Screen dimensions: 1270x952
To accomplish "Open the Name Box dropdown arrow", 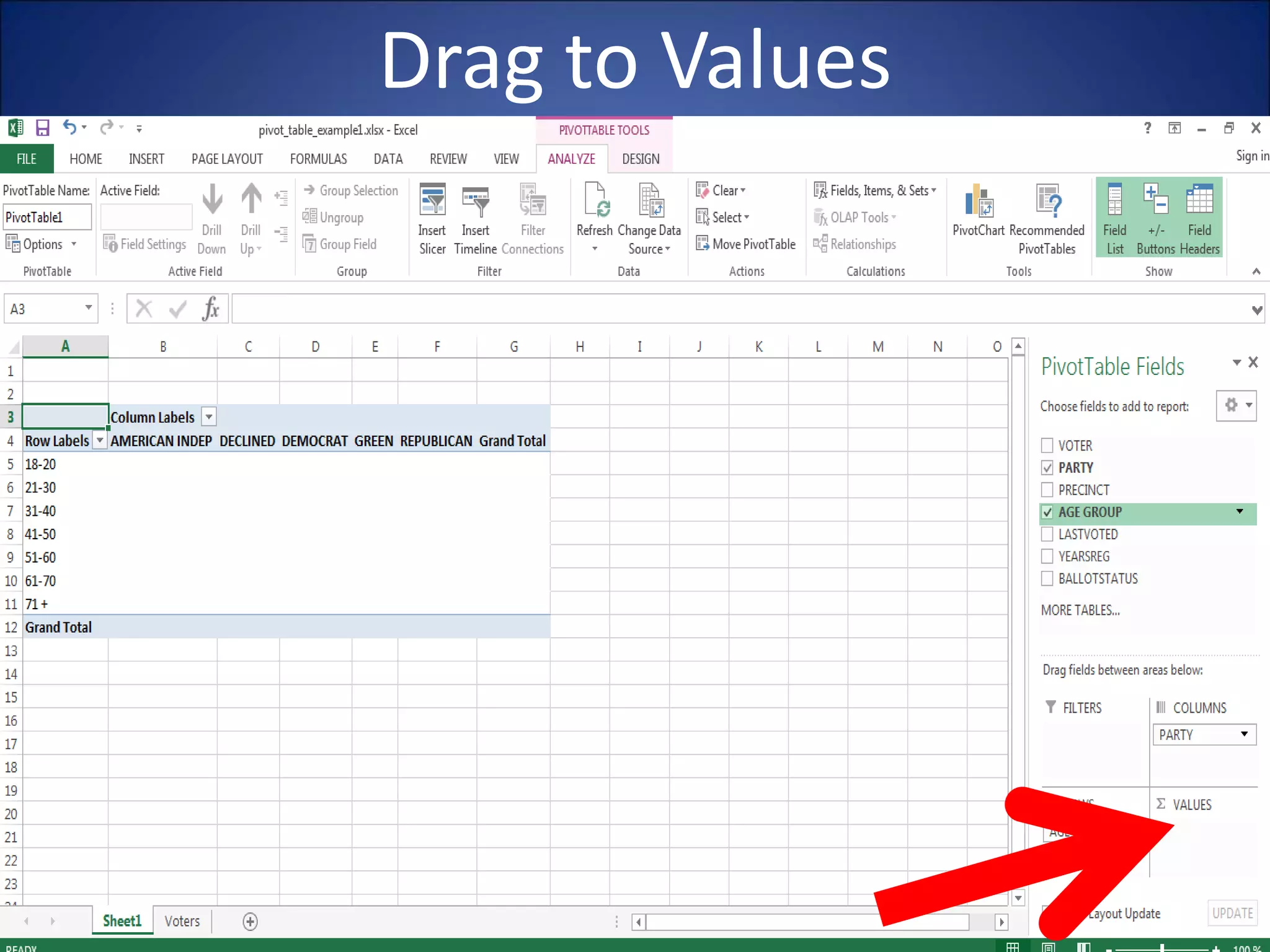I will (x=89, y=308).
